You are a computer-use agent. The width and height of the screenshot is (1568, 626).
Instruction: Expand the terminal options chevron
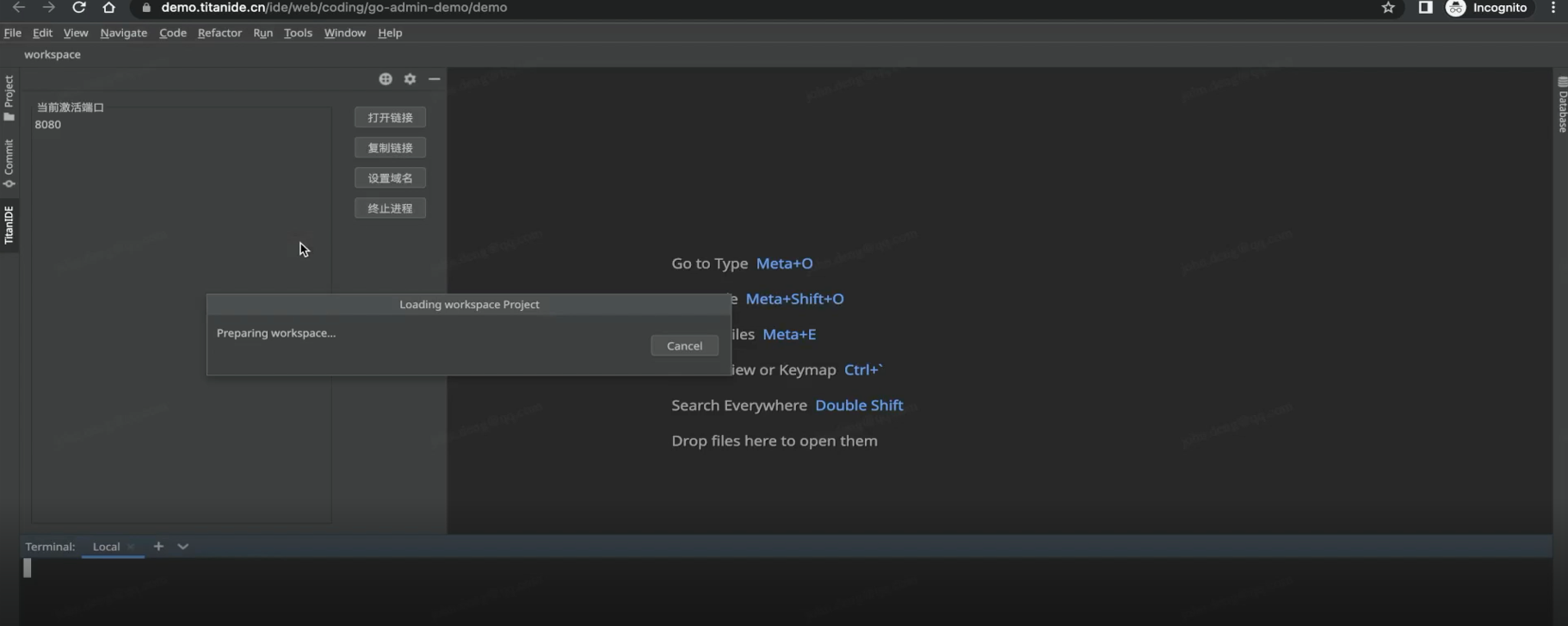coord(183,546)
